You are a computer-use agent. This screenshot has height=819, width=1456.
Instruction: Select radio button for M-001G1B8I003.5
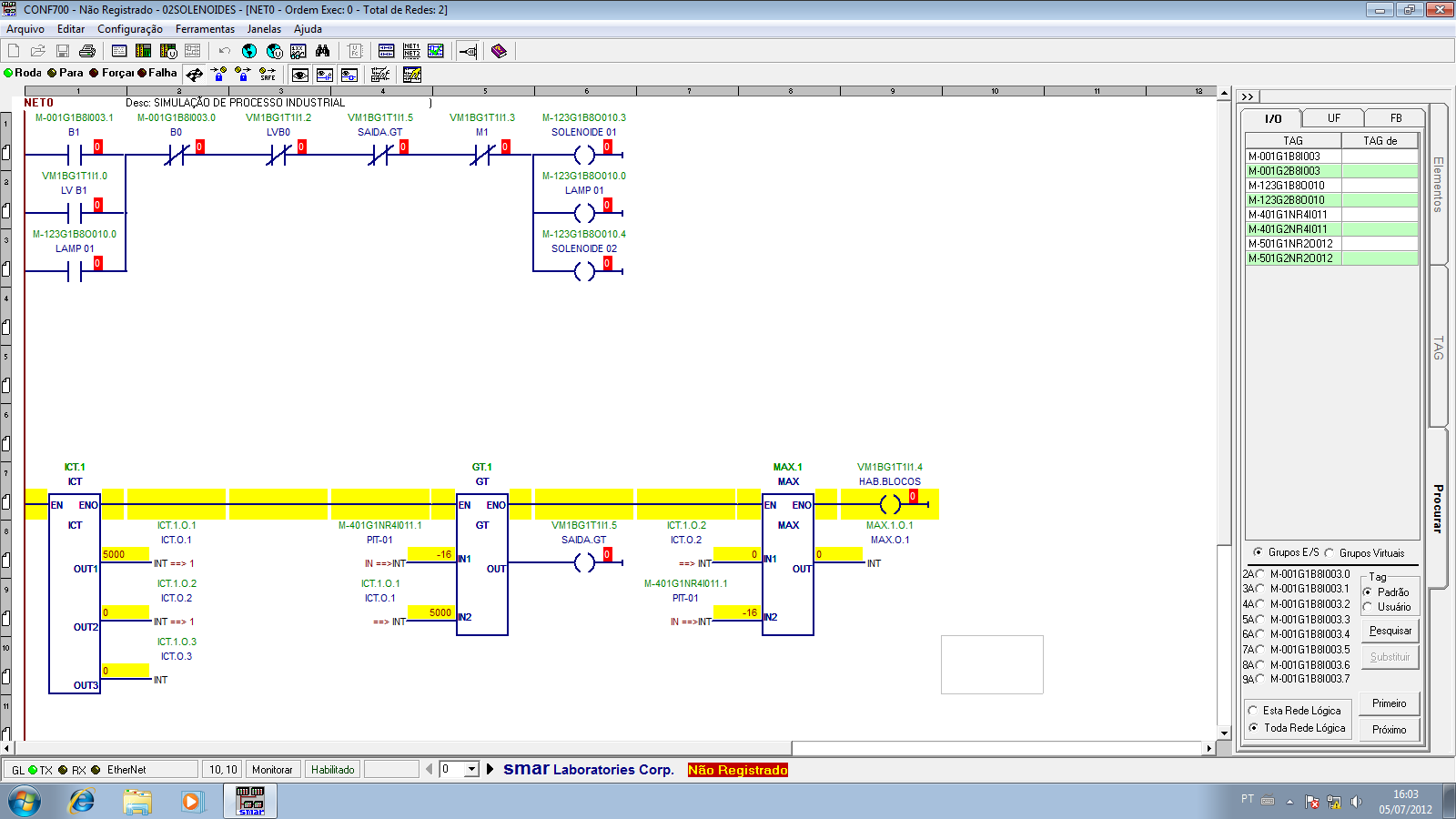1260,650
